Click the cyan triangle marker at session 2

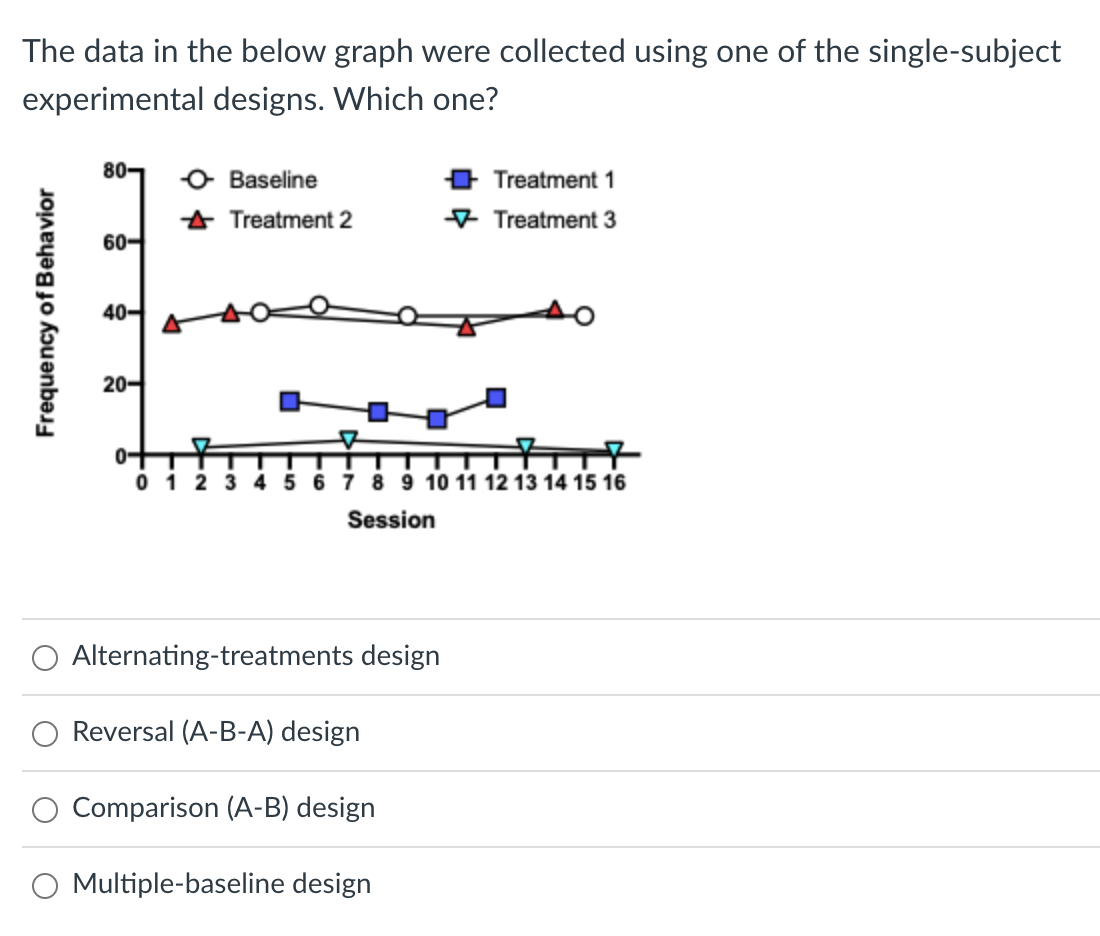[x=199, y=447]
